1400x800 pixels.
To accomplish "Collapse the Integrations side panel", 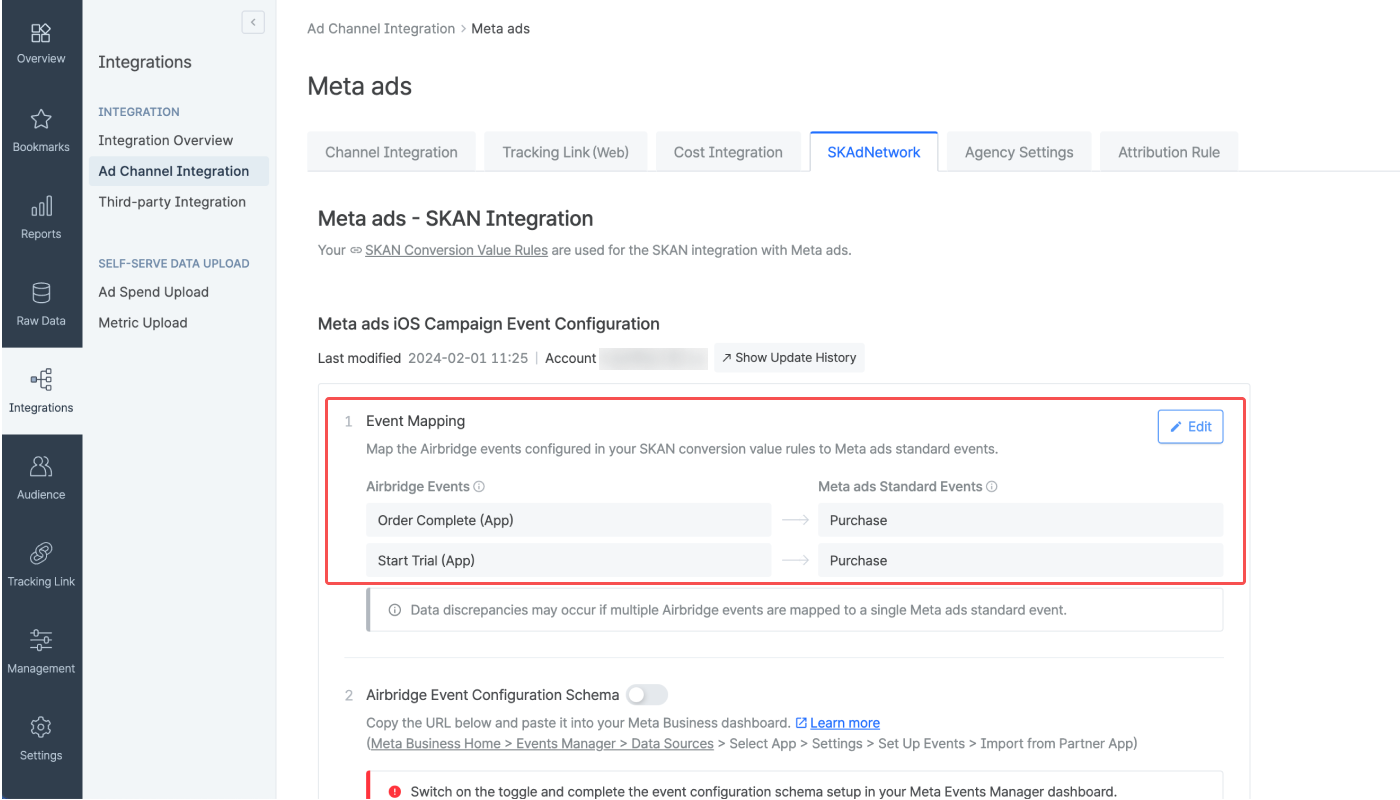I will click(x=253, y=22).
